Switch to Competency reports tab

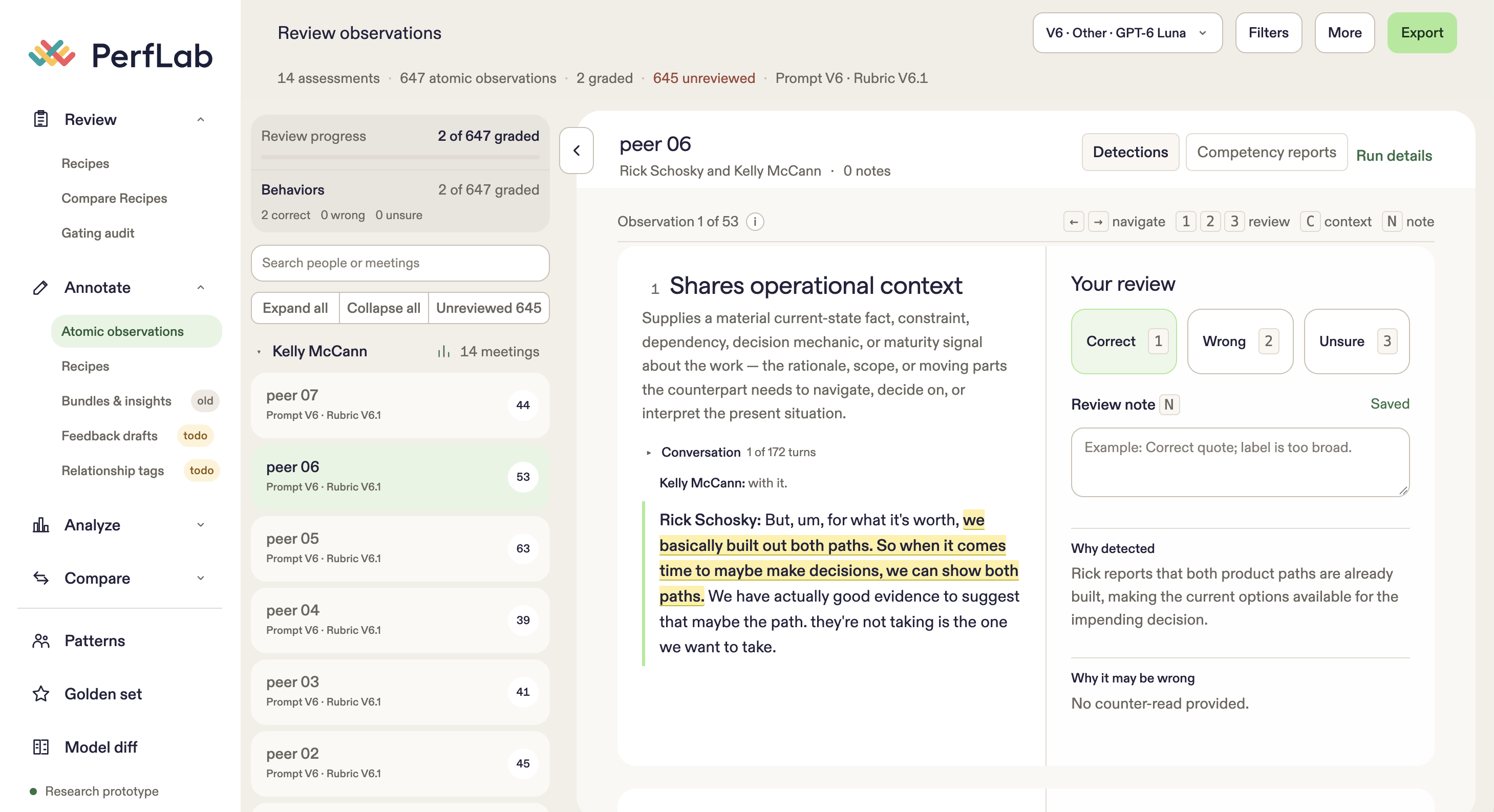[x=1266, y=152]
